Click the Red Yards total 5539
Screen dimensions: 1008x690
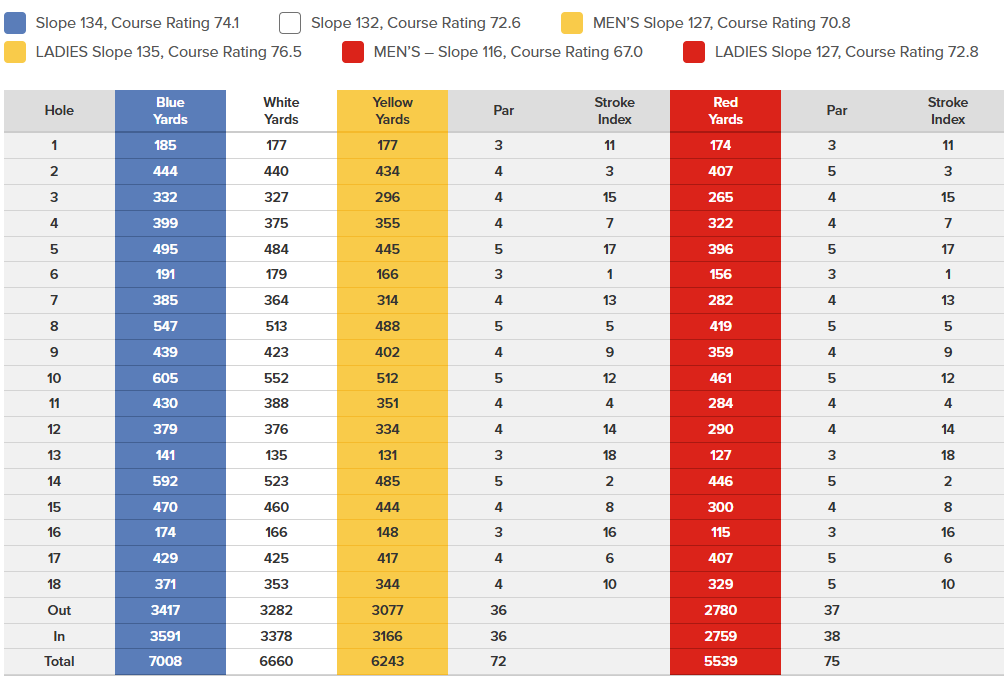720,661
